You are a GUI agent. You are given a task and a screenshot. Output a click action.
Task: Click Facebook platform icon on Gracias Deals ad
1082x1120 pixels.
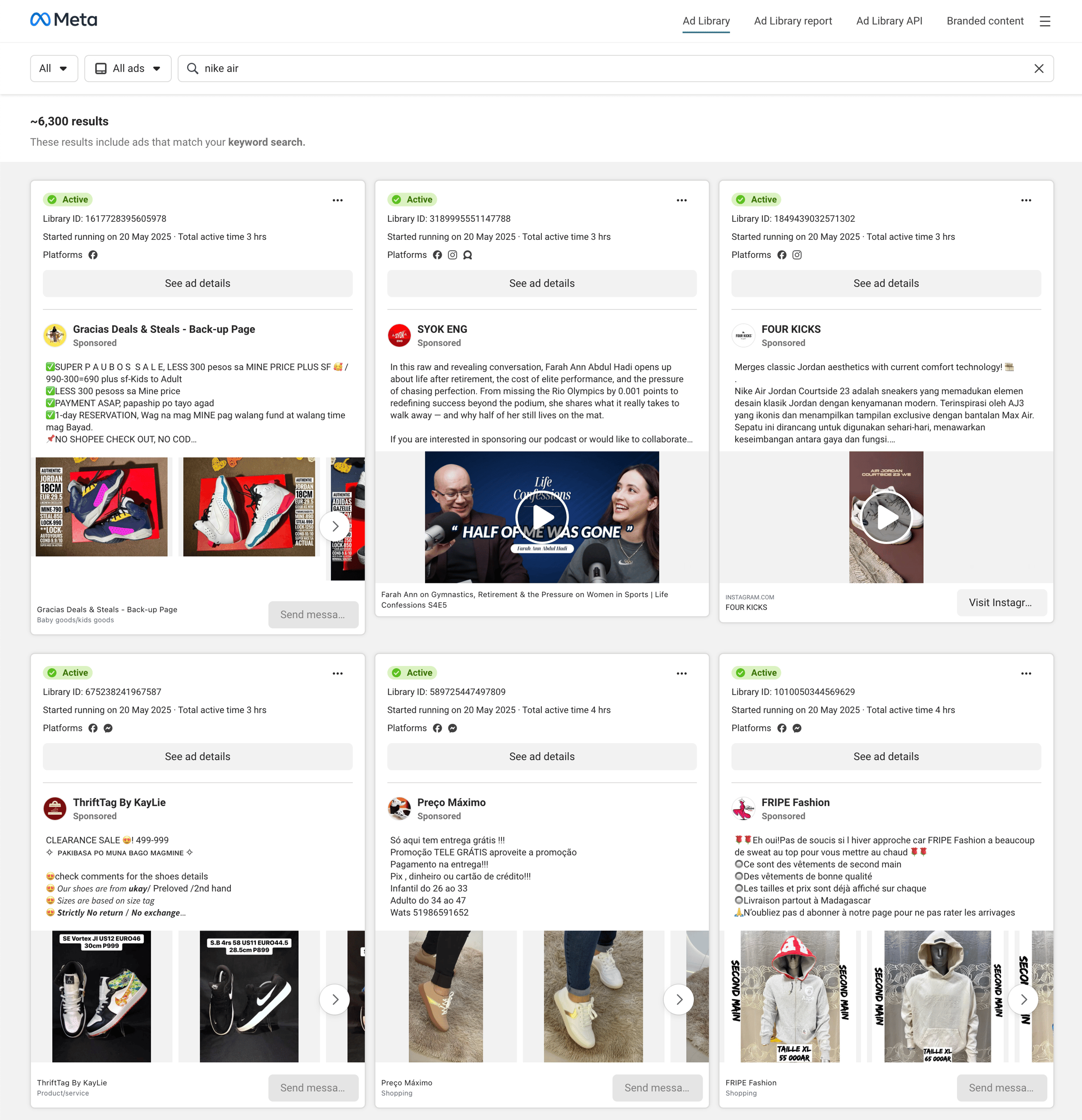click(93, 255)
